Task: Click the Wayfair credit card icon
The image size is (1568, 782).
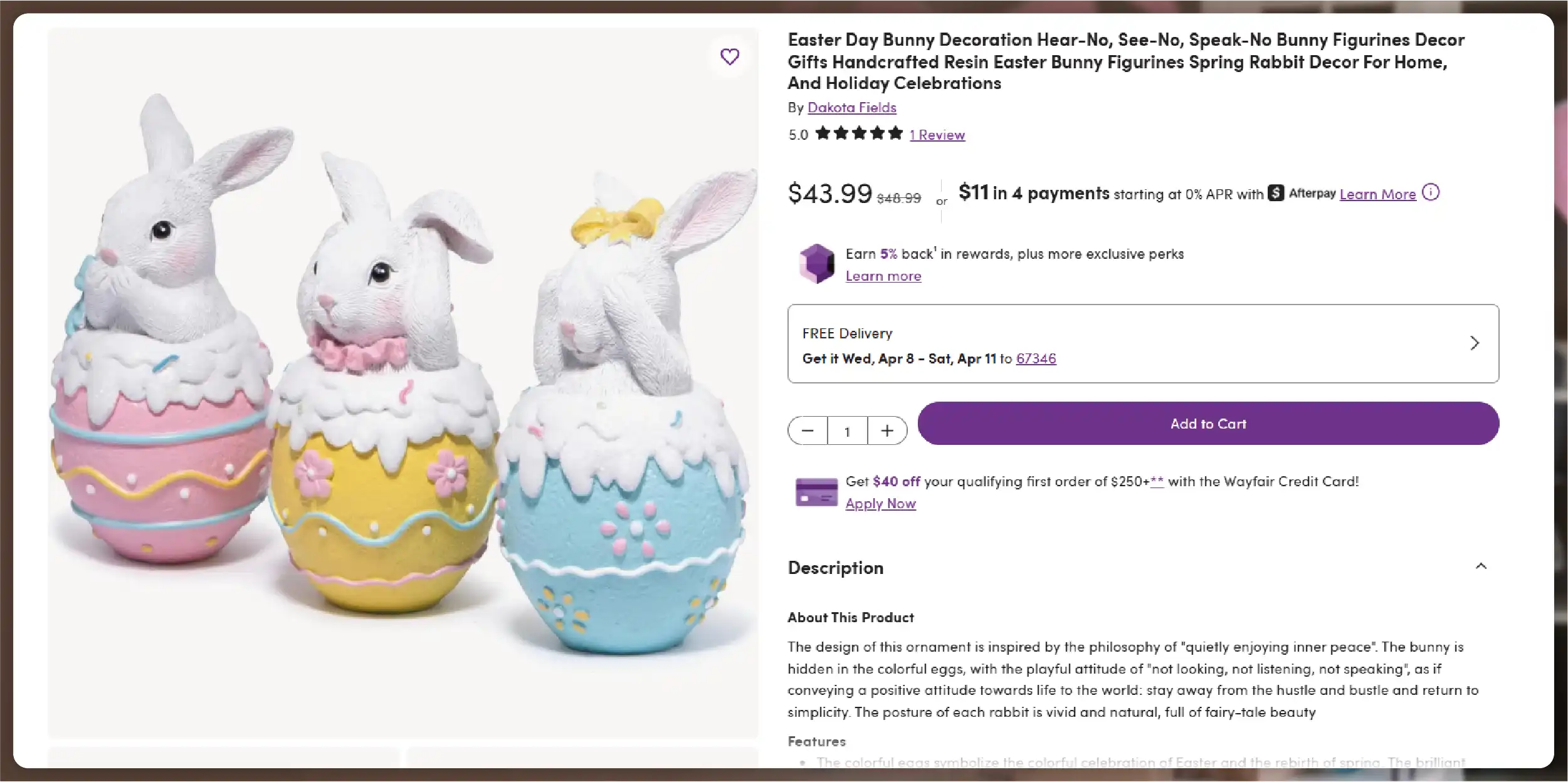Action: coord(816,492)
